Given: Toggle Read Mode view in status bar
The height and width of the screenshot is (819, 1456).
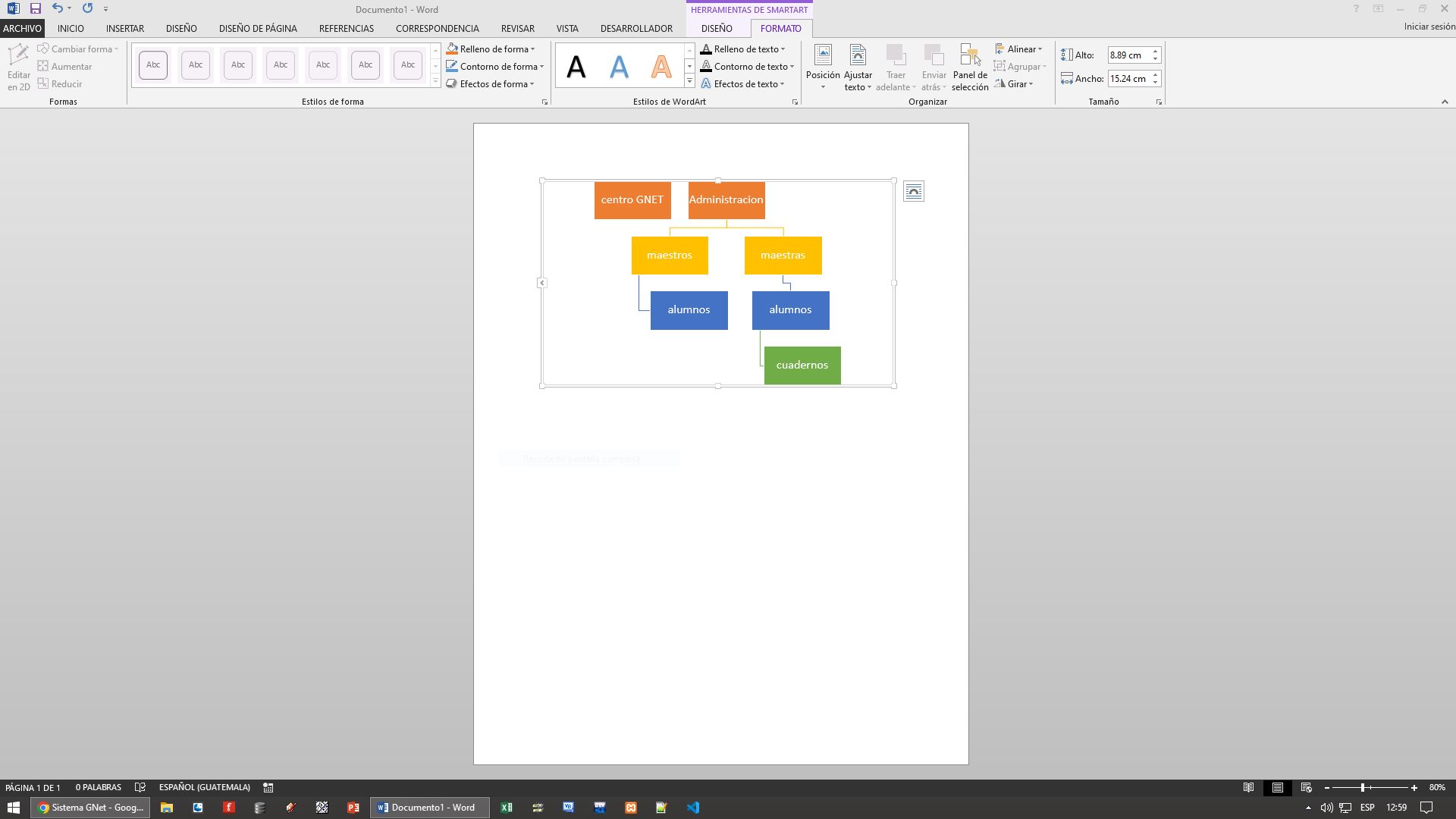Looking at the screenshot, I should click(x=1248, y=787).
